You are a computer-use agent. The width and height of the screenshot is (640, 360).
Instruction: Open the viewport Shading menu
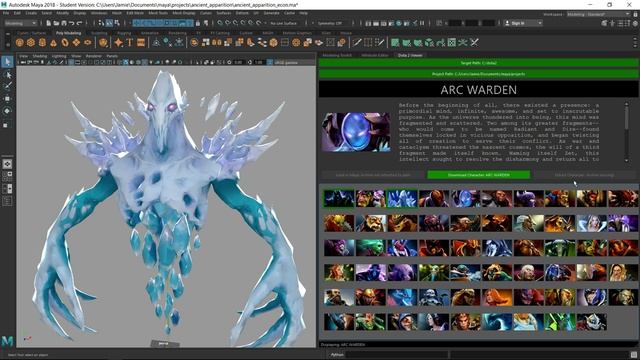coord(40,56)
